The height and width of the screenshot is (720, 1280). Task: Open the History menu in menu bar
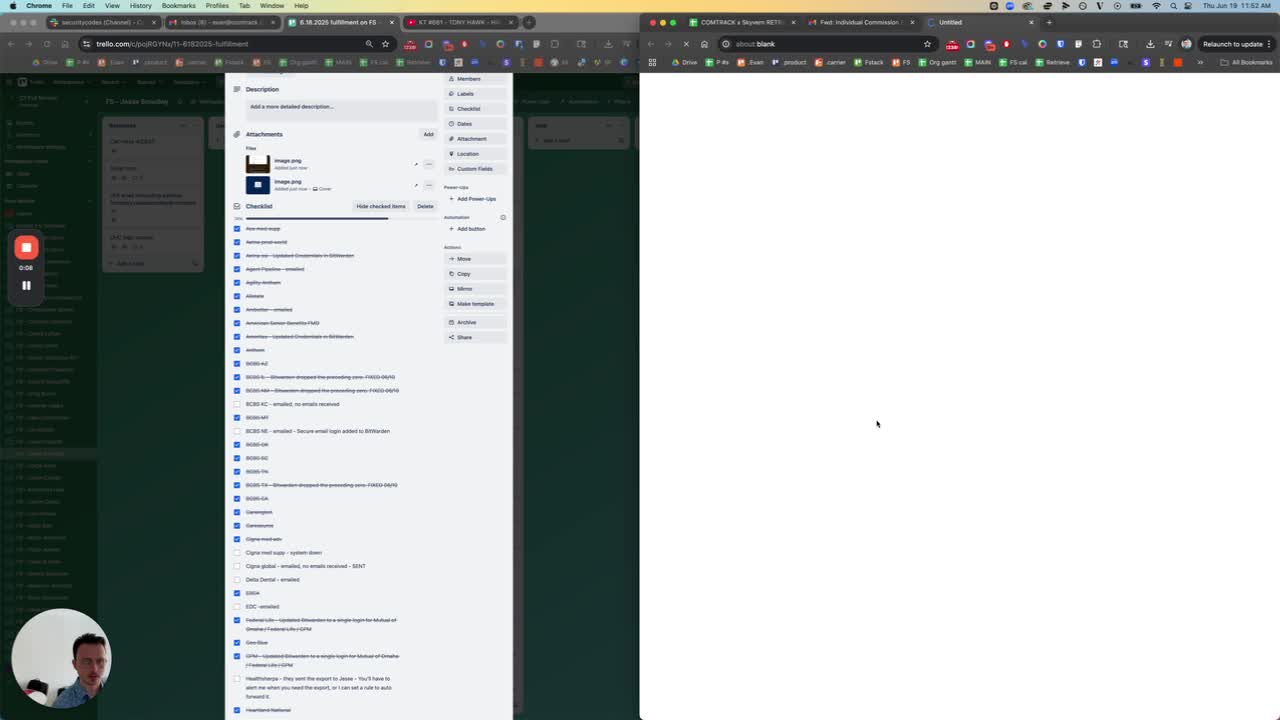(140, 5)
